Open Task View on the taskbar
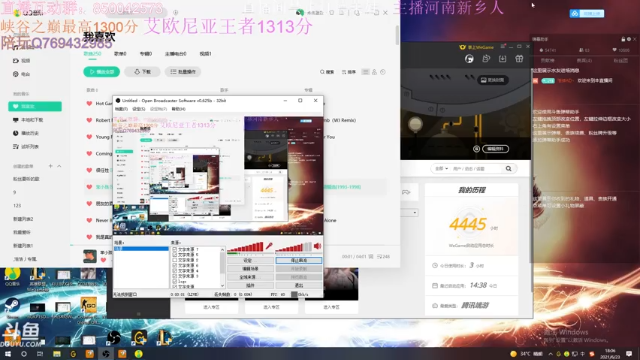Viewport: 640px width, 360px height. coord(40,354)
